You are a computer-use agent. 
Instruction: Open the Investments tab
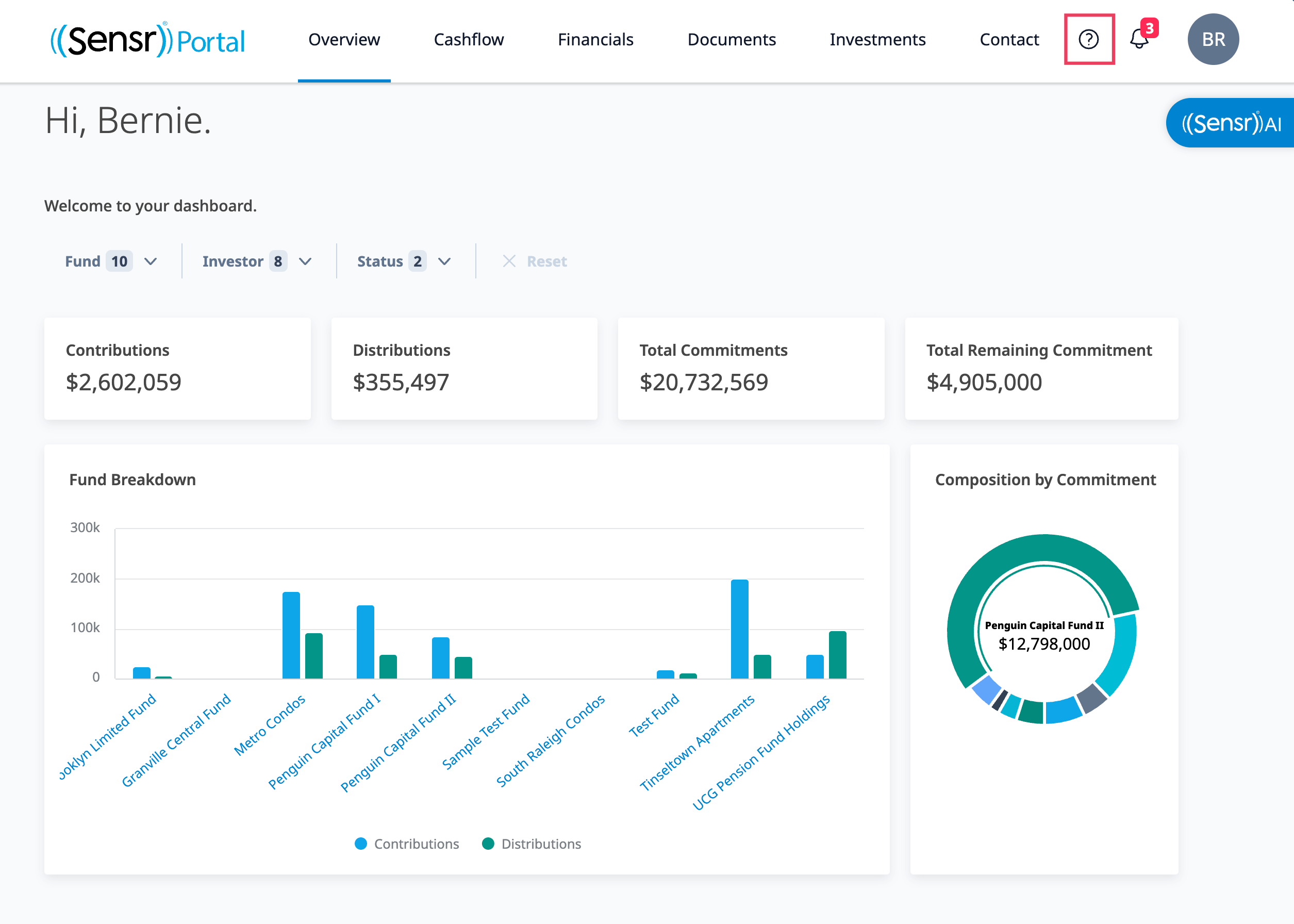pyautogui.click(x=877, y=39)
